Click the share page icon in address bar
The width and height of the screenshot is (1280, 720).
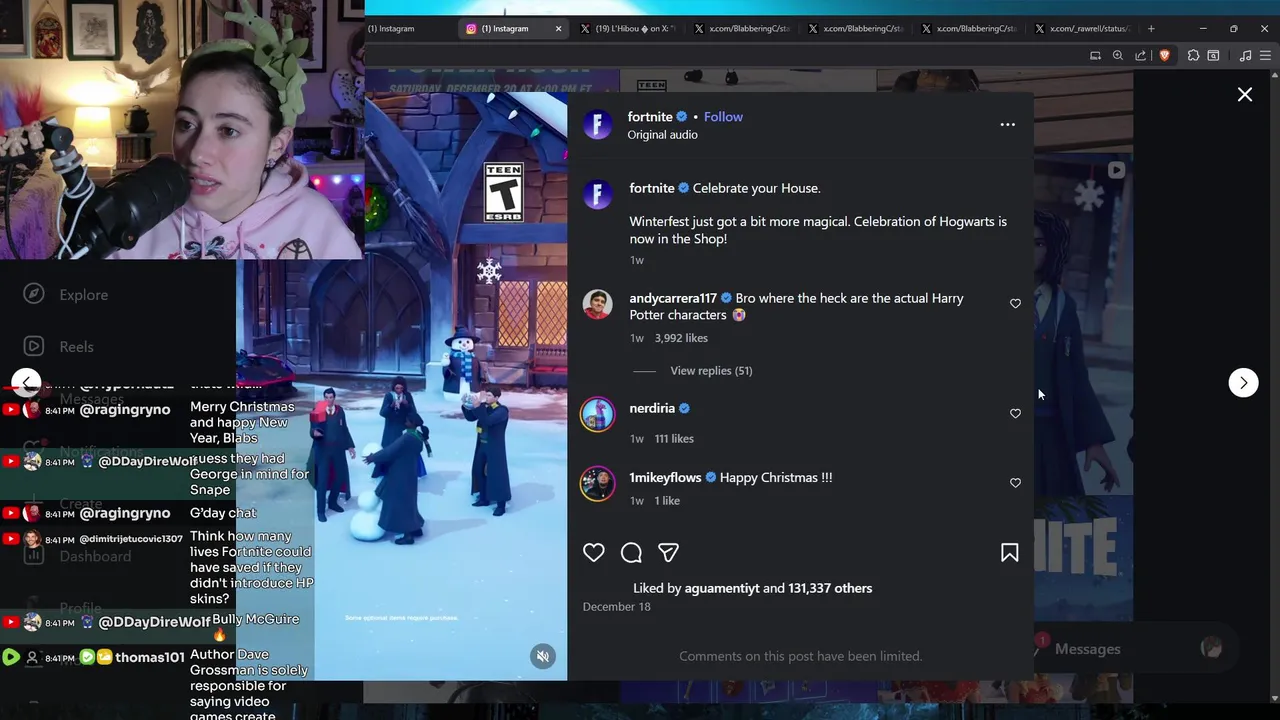(x=1141, y=56)
